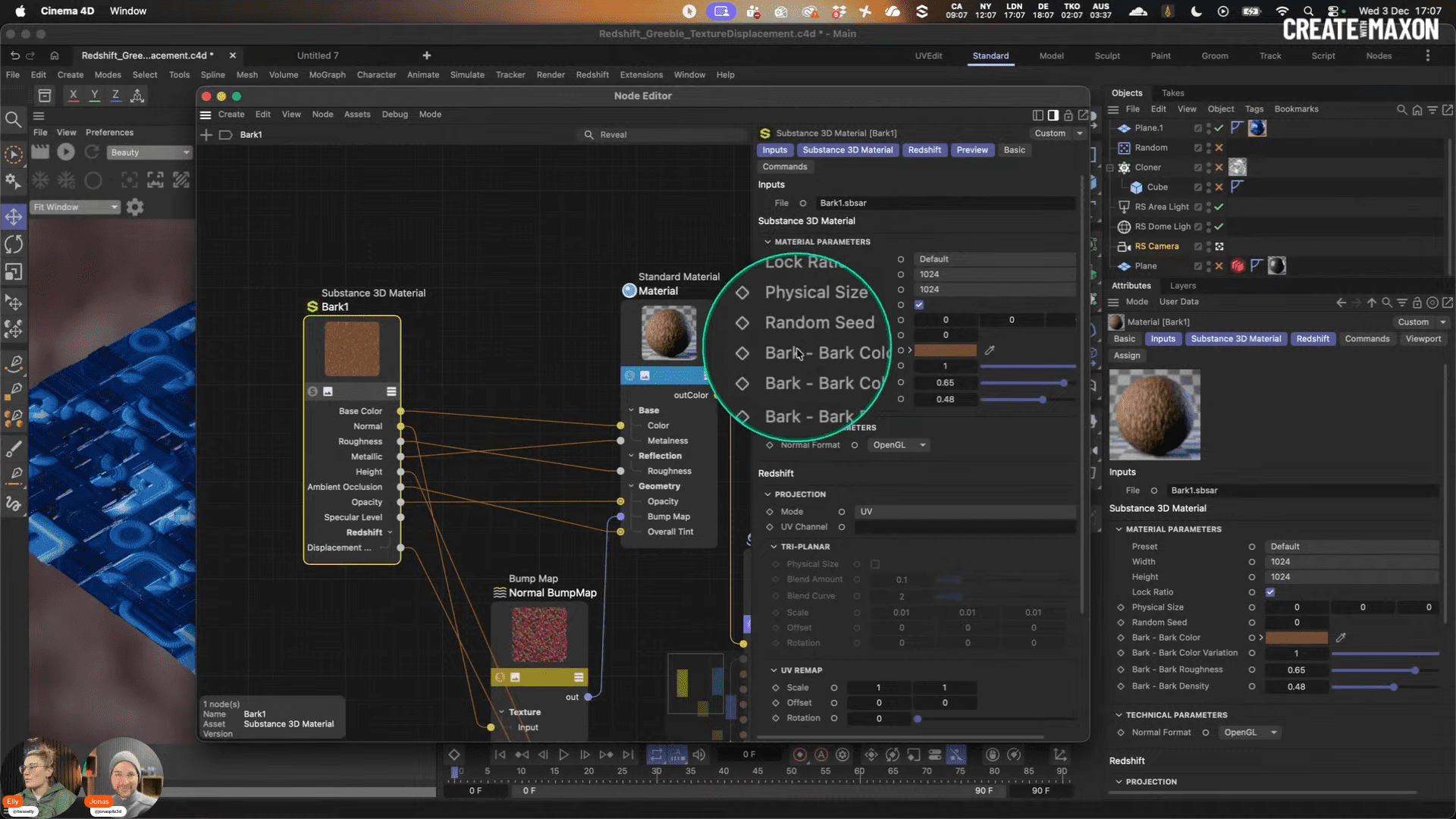This screenshot has height=819, width=1456.
Task: Open the Normal Format OpenGL dropdown
Action: [x=899, y=445]
